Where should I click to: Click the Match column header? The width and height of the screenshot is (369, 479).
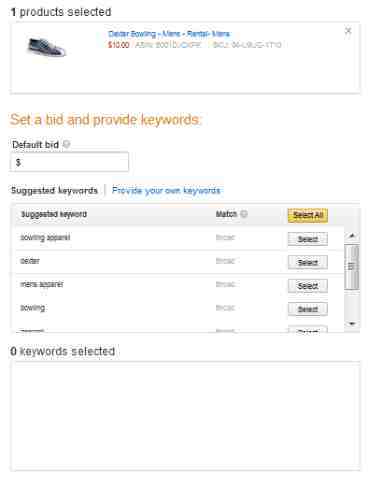pos(226,214)
